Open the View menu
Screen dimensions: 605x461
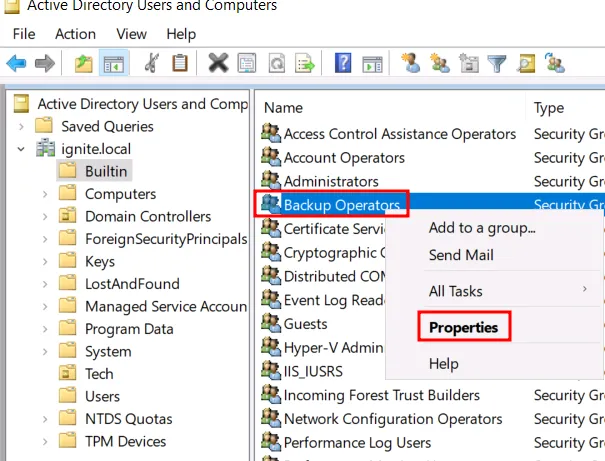[131, 34]
